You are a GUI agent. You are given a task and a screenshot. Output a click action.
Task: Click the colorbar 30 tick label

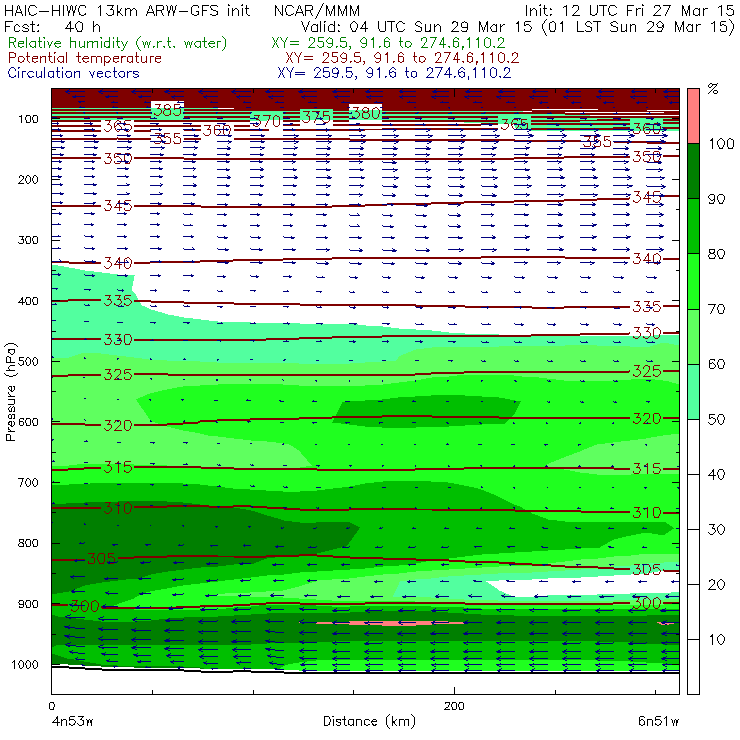point(716,530)
